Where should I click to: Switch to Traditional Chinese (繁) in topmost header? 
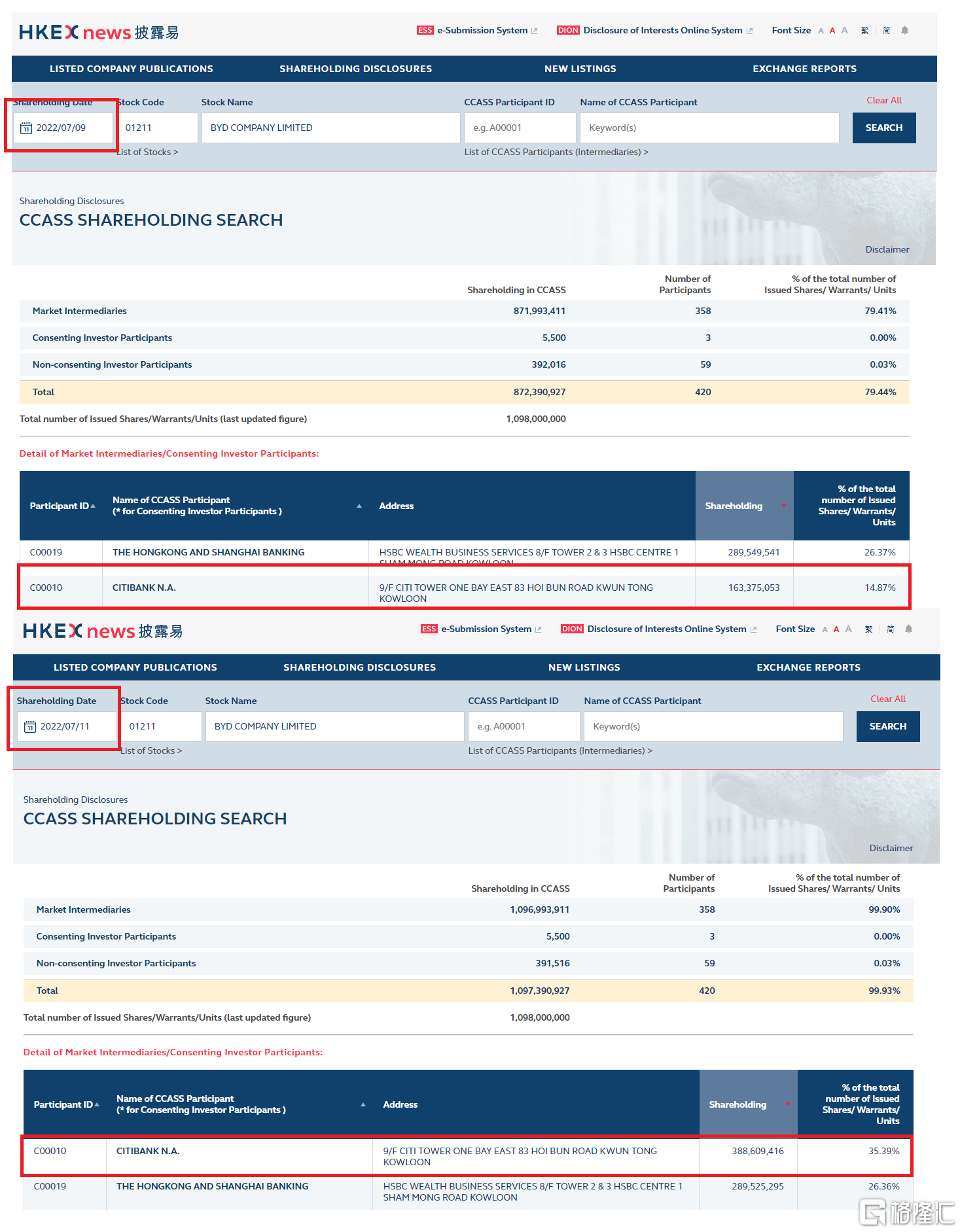click(864, 30)
